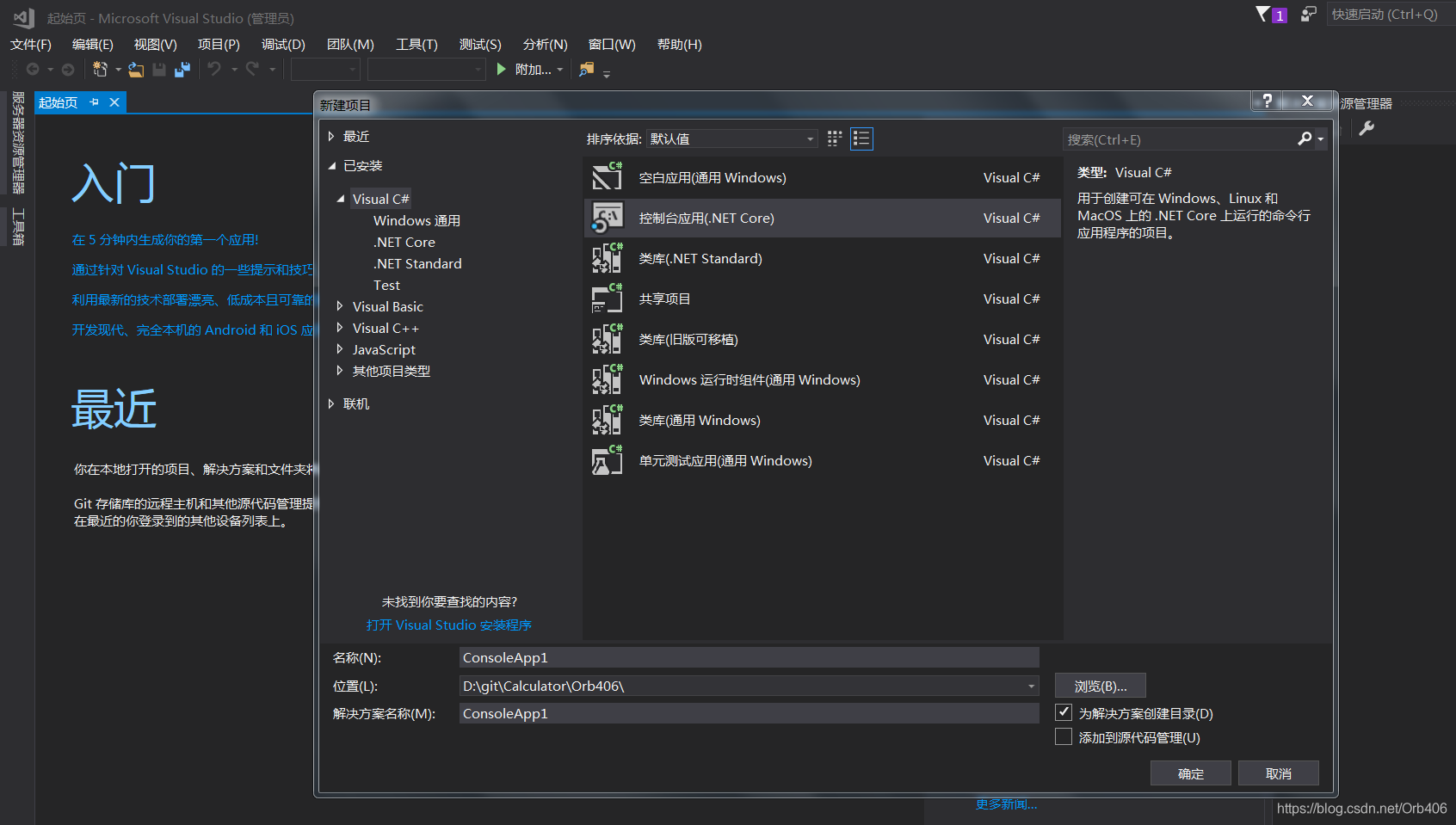Screen dimensions: 1456x825
Task: Open the 视图(V) menu
Action: point(156,44)
